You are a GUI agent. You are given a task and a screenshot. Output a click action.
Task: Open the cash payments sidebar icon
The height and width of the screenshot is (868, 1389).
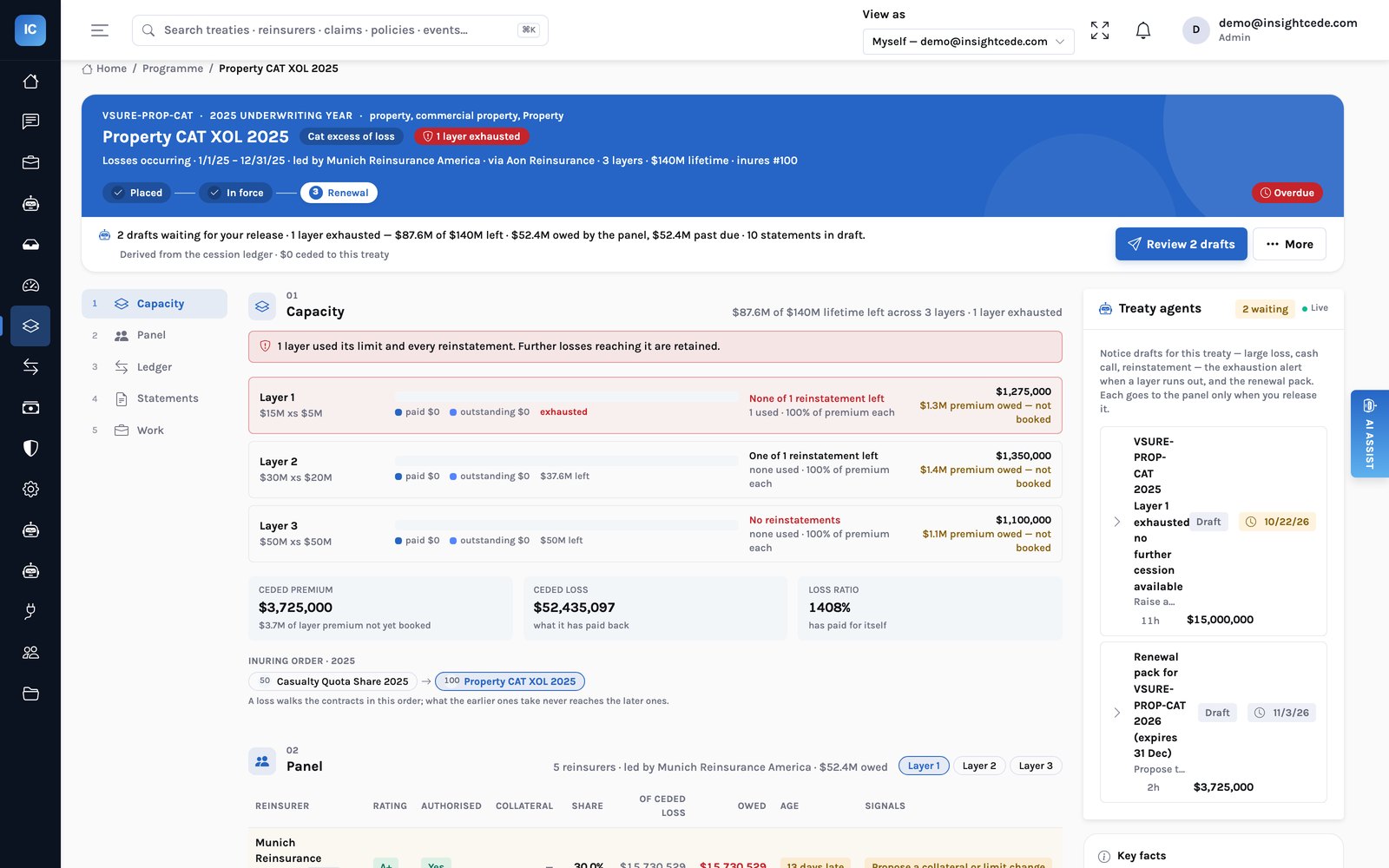click(30, 407)
